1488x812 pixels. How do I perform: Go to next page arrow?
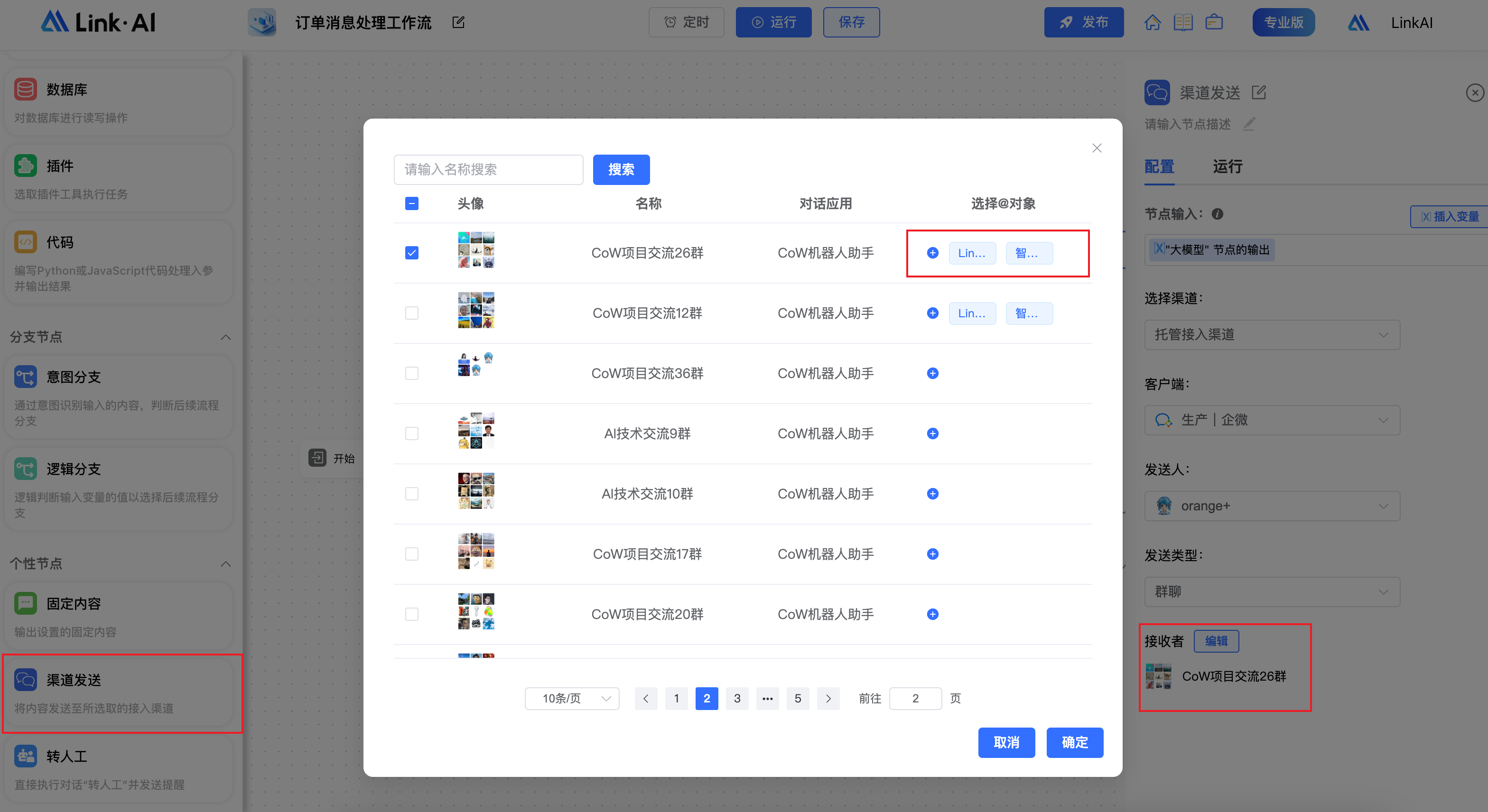(828, 698)
